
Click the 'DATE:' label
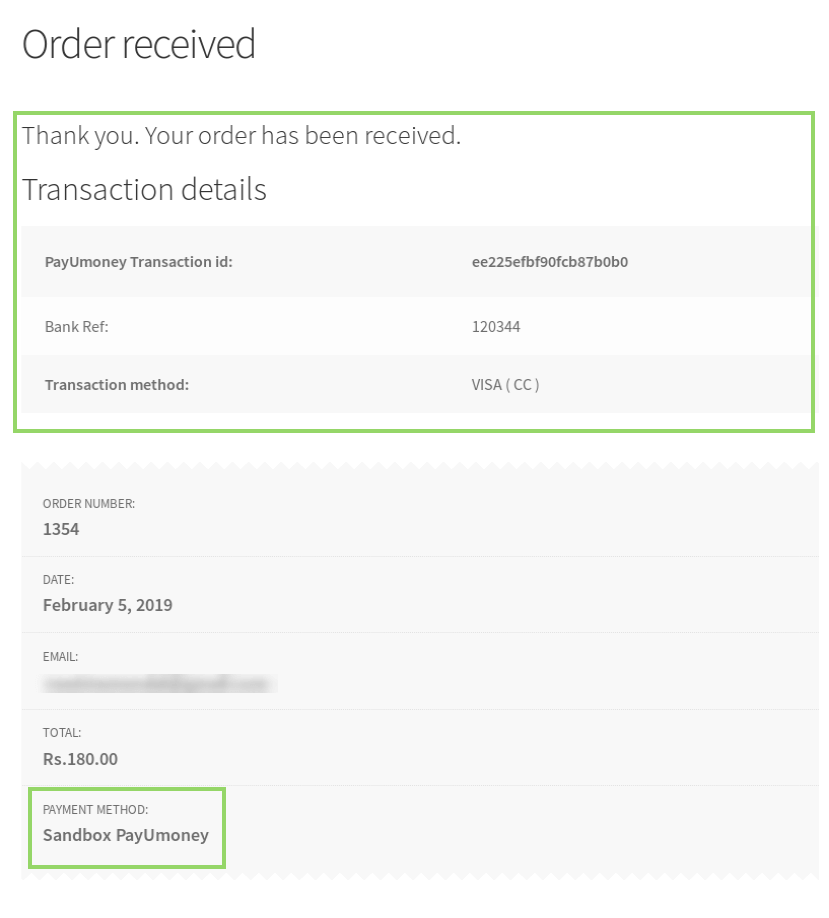pyautogui.click(x=59, y=580)
